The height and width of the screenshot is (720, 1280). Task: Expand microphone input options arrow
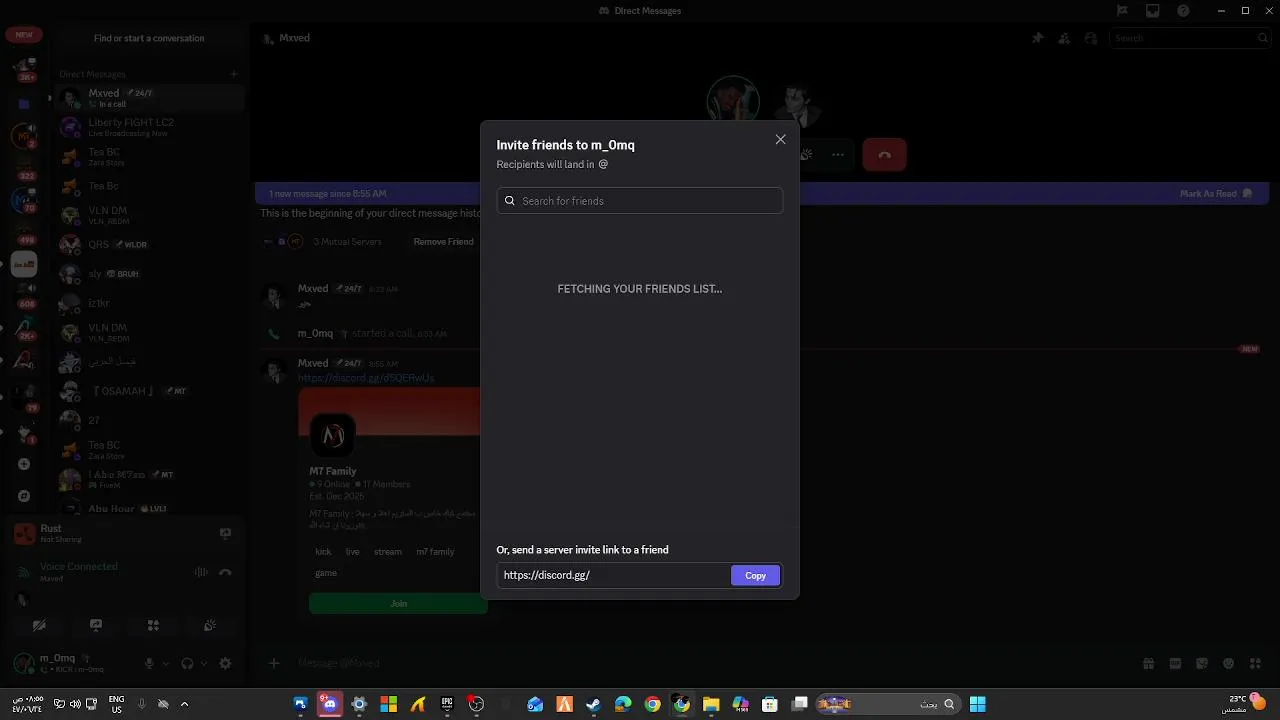click(x=166, y=663)
